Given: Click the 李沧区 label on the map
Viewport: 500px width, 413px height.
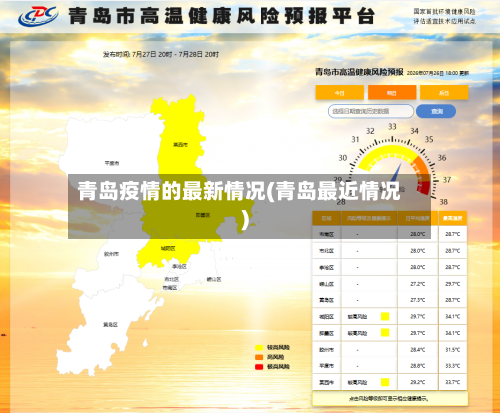Looking at the screenshot, I should [x=179, y=266].
